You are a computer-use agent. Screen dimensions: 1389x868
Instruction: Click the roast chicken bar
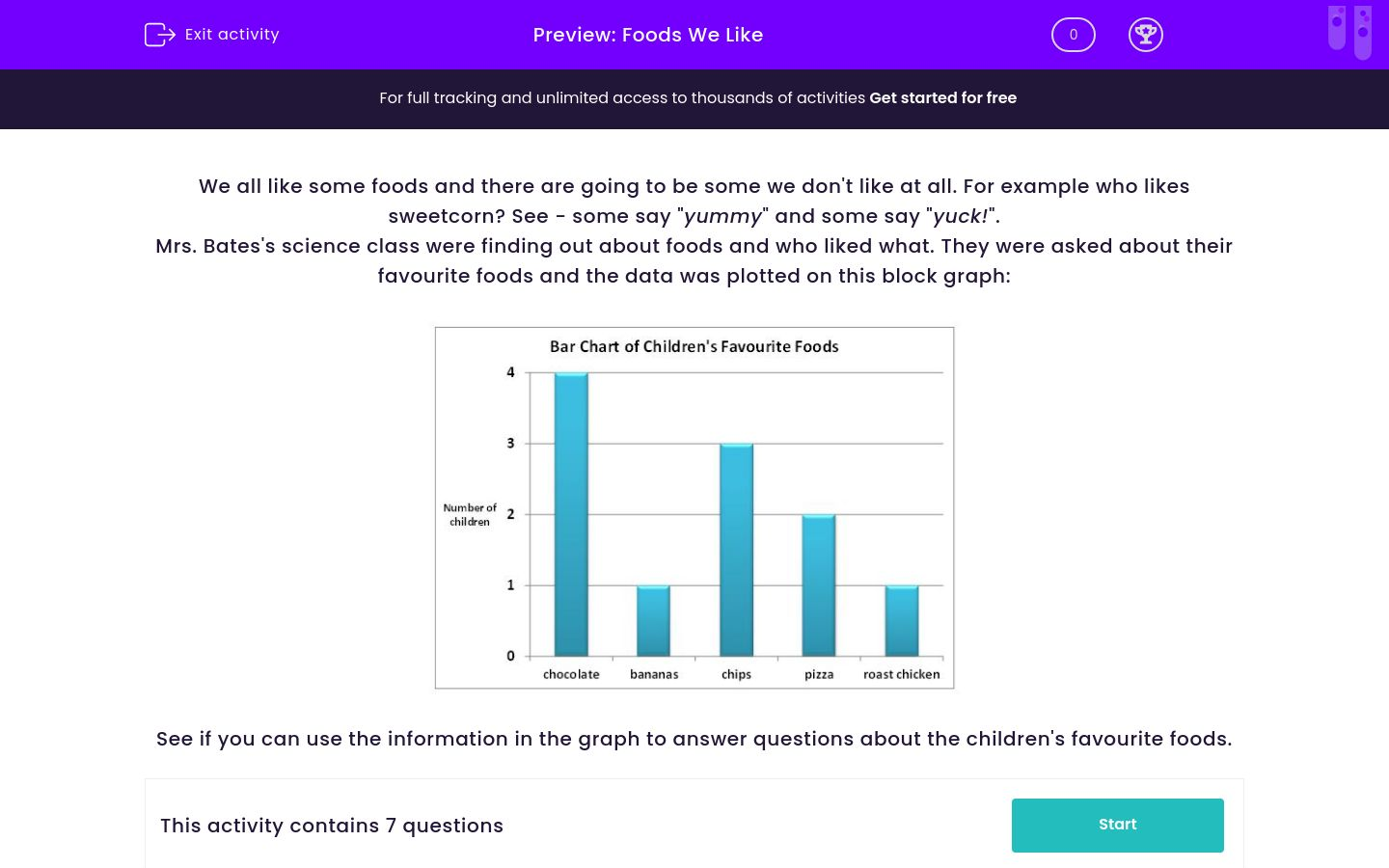pyautogui.click(x=902, y=620)
